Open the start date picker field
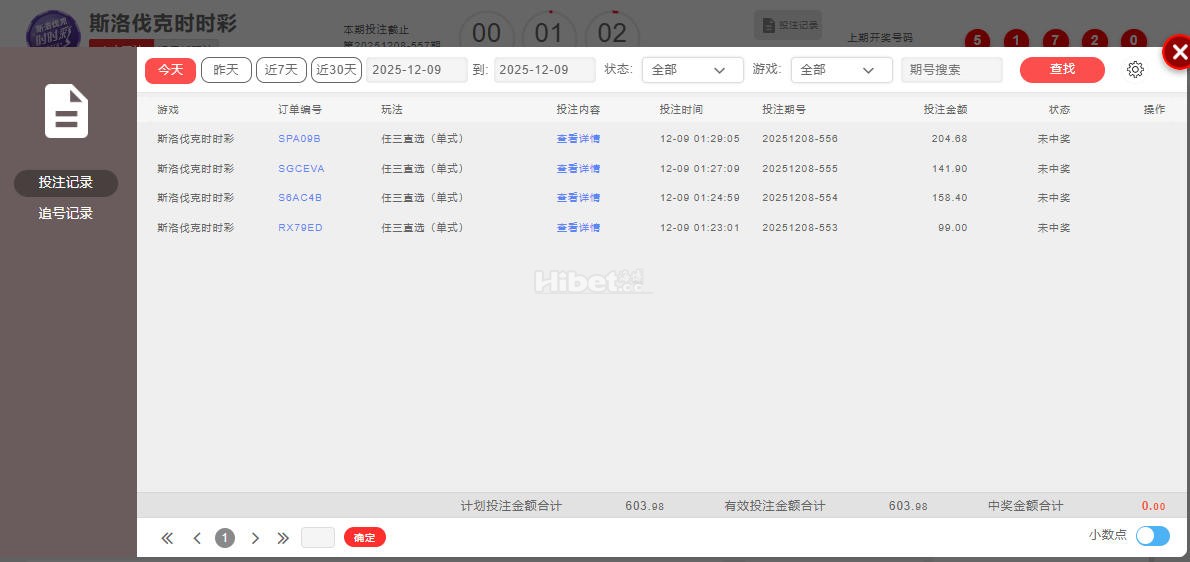 [x=417, y=70]
